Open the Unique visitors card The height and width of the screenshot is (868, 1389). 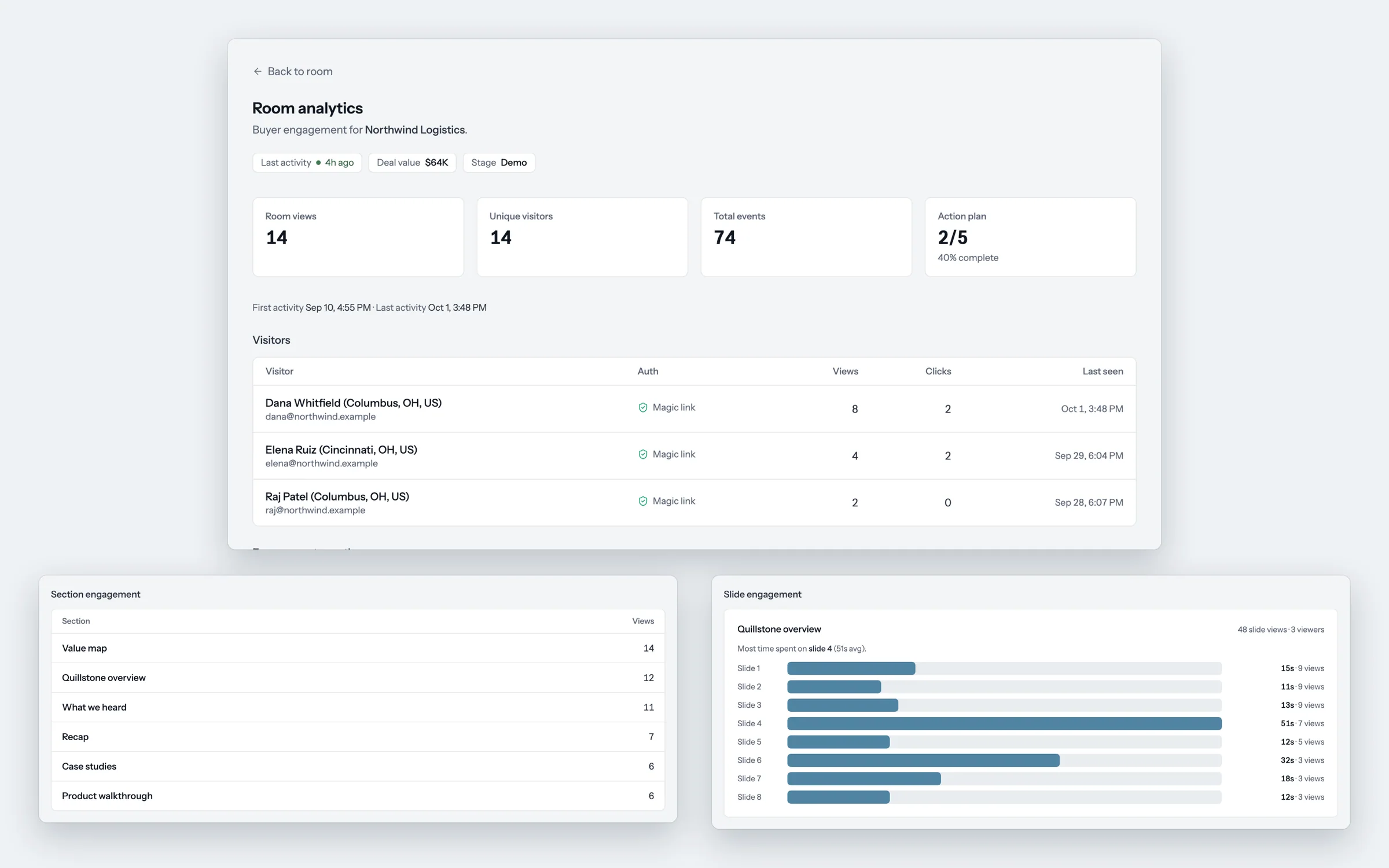582,237
